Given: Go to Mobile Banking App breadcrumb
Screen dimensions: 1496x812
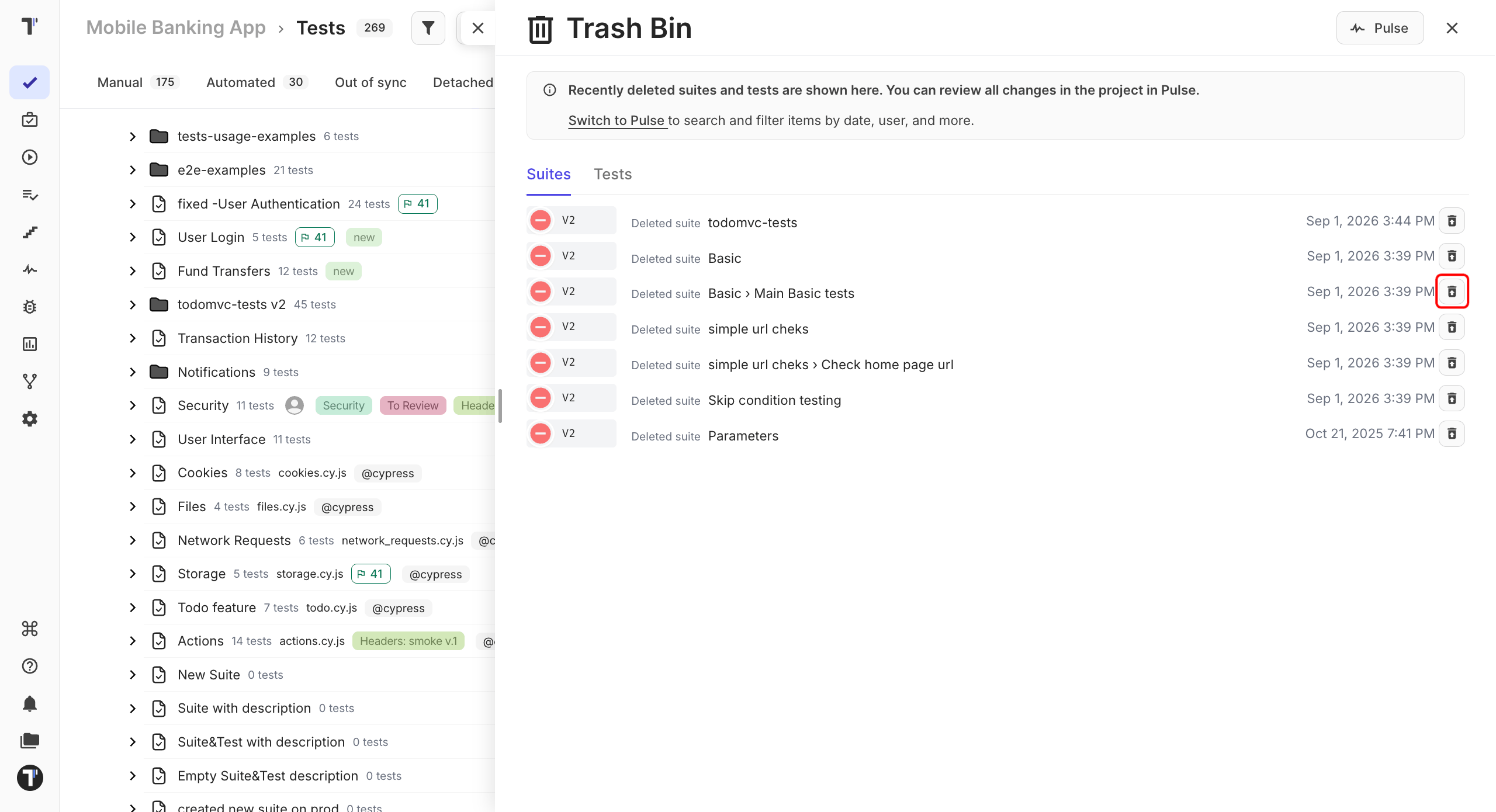Looking at the screenshot, I should pos(176,27).
